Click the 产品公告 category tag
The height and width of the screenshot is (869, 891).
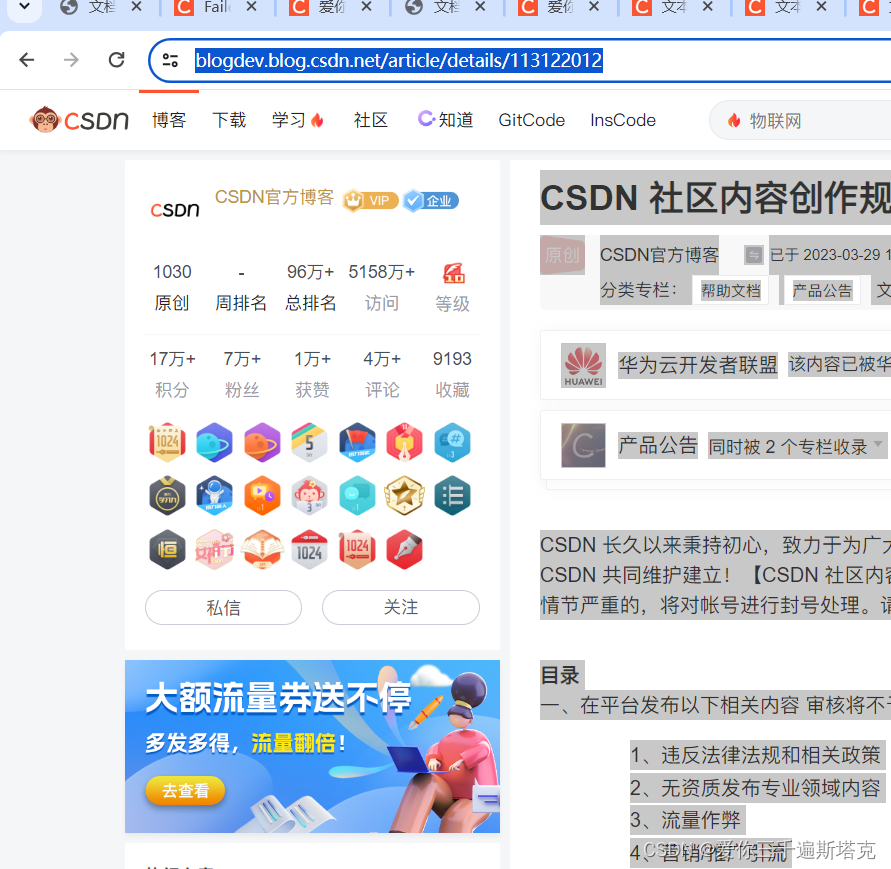[x=822, y=290]
